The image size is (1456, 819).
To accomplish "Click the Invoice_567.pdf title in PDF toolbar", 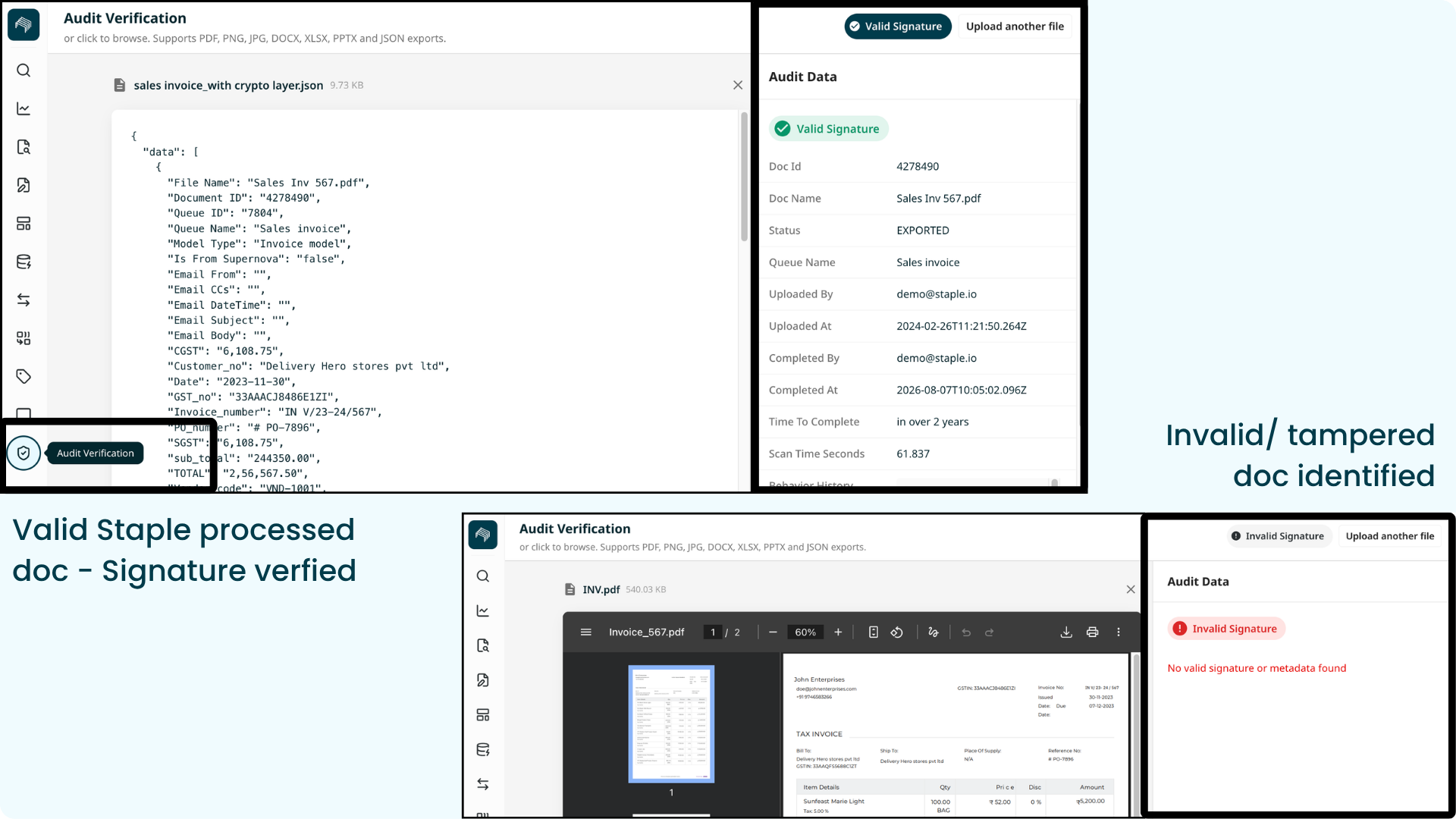I will pos(646,632).
